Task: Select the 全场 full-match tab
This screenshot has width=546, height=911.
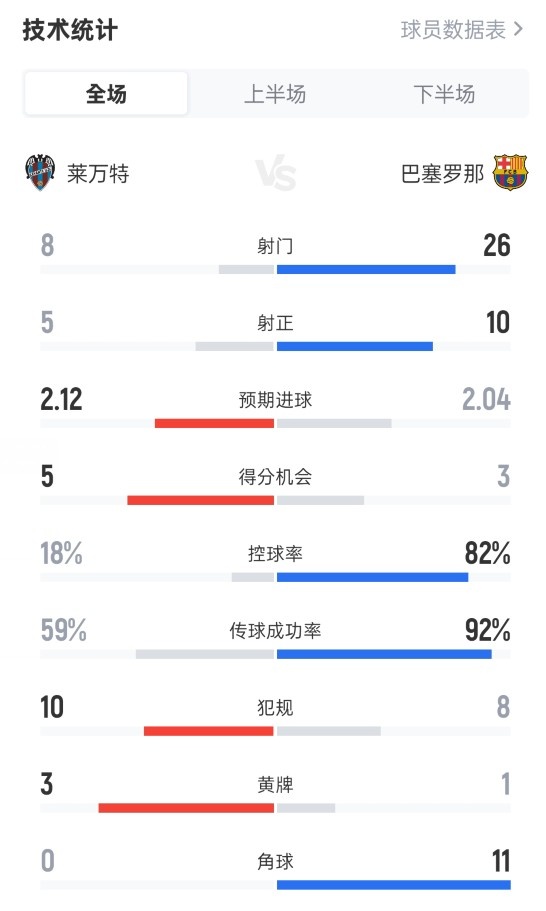Action: pyautogui.click(x=106, y=94)
